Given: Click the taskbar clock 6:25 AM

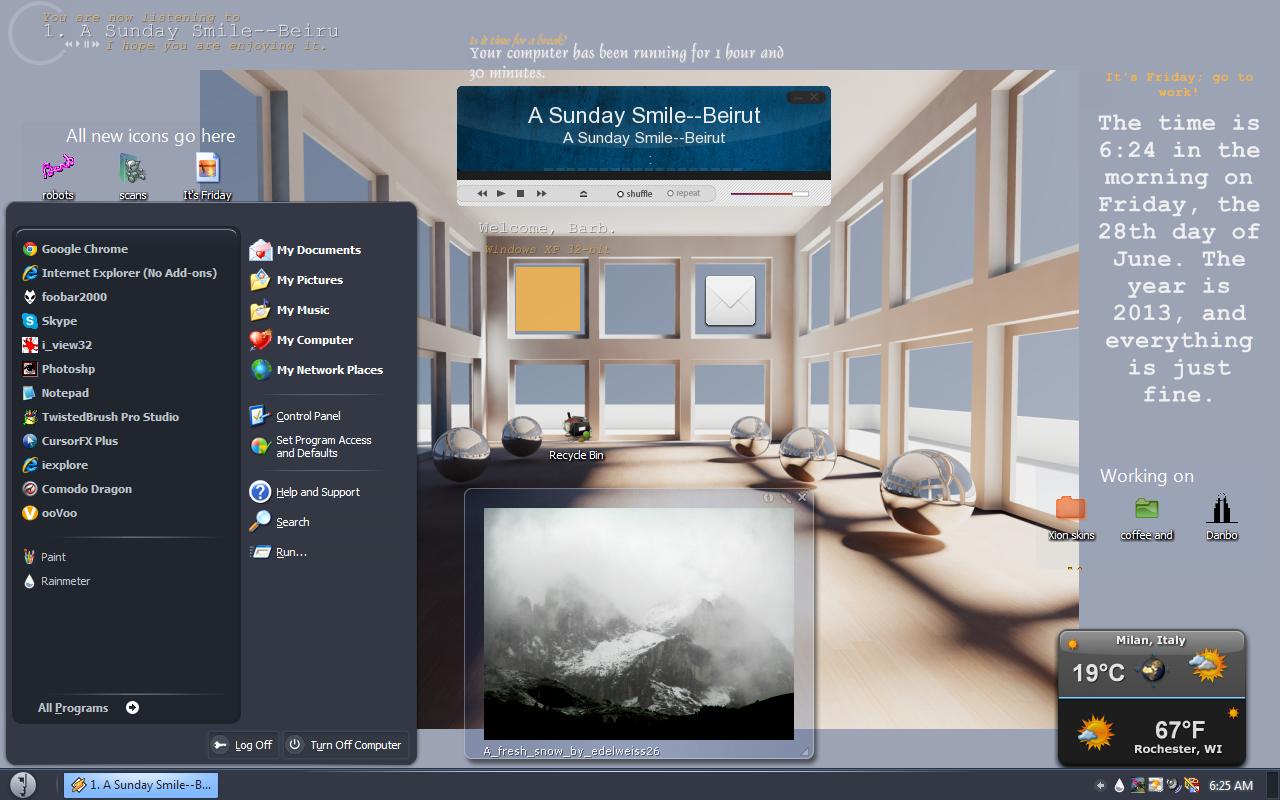Looking at the screenshot, I should [1231, 785].
